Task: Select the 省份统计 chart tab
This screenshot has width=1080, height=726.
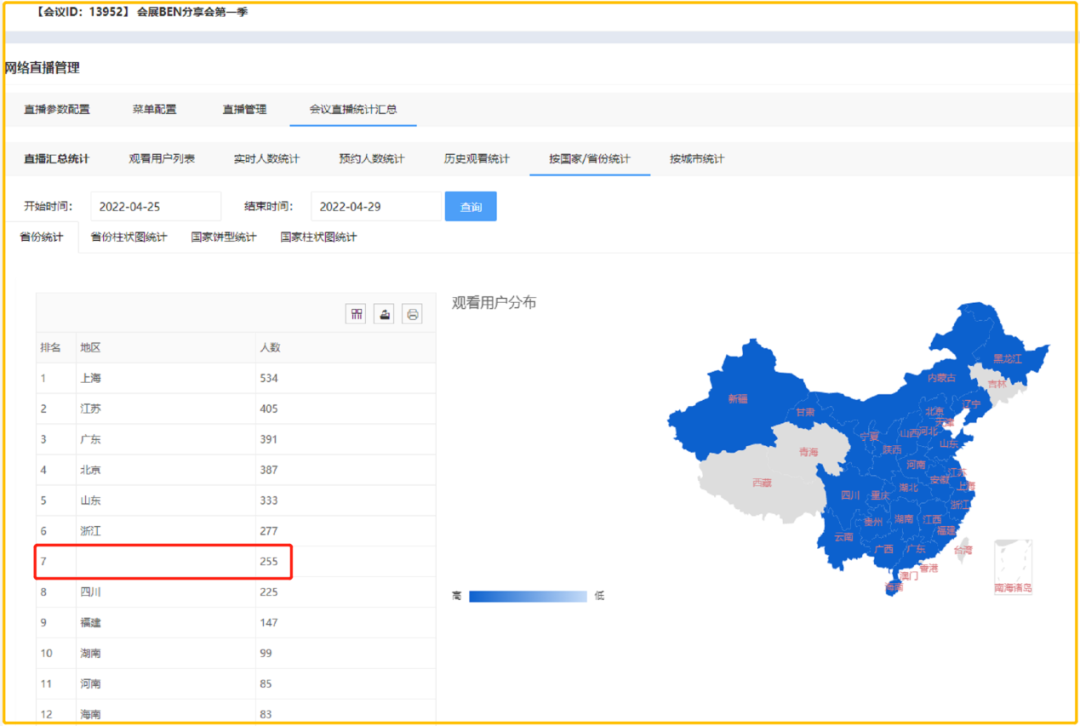Action: [x=41, y=237]
